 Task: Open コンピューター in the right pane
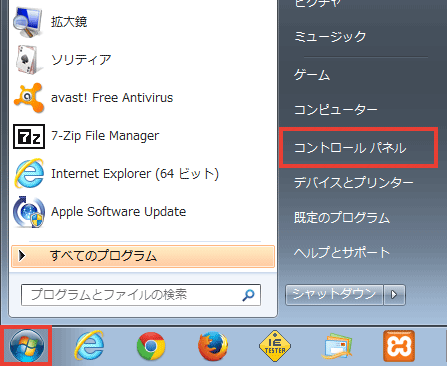(336, 110)
